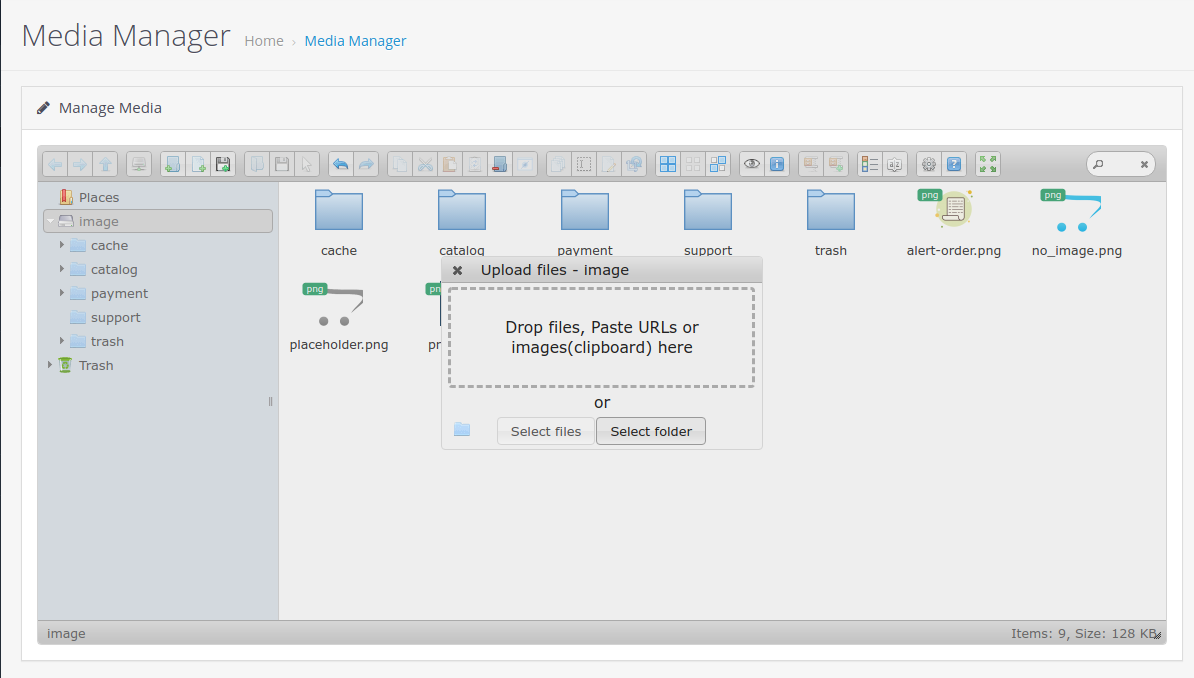
Task: Toggle icons view mode
Action: point(667,163)
